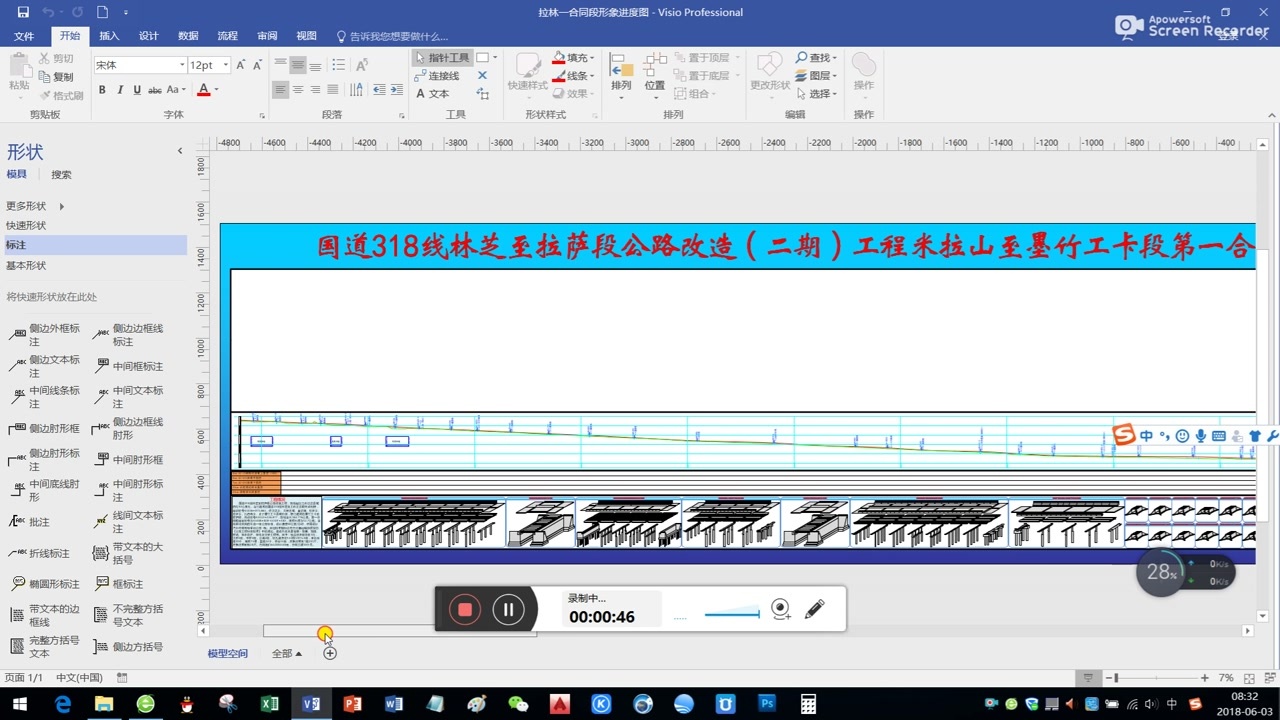Toggle italic formatting button
This screenshot has width=1280, height=720.
(x=120, y=90)
